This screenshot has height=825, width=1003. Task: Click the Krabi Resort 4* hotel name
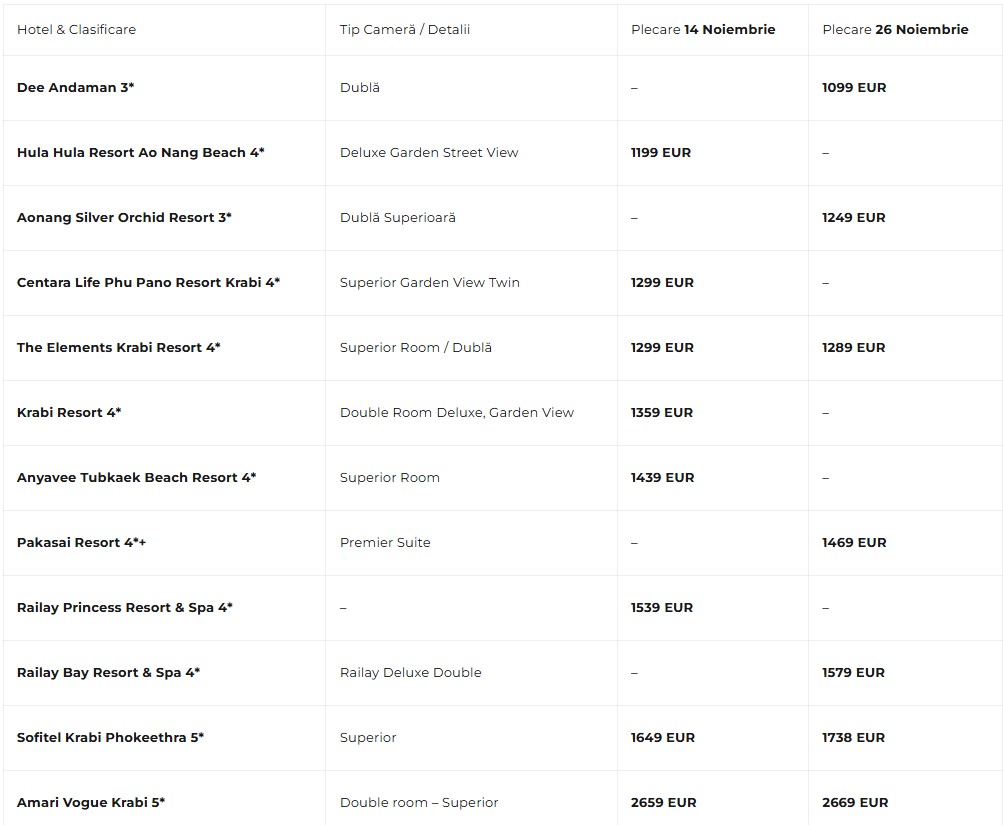[x=69, y=412]
